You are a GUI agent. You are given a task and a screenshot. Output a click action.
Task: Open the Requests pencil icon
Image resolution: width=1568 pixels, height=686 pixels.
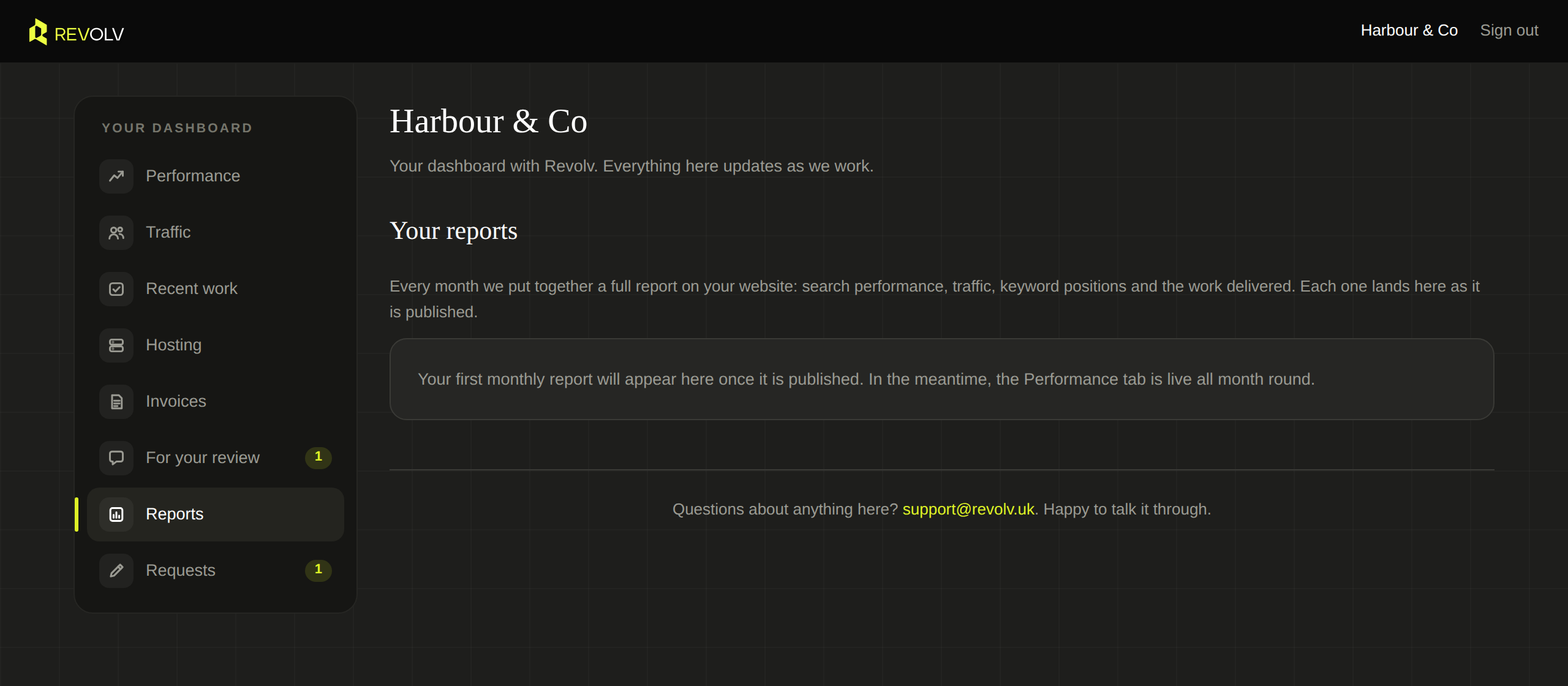[x=116, y=571]
